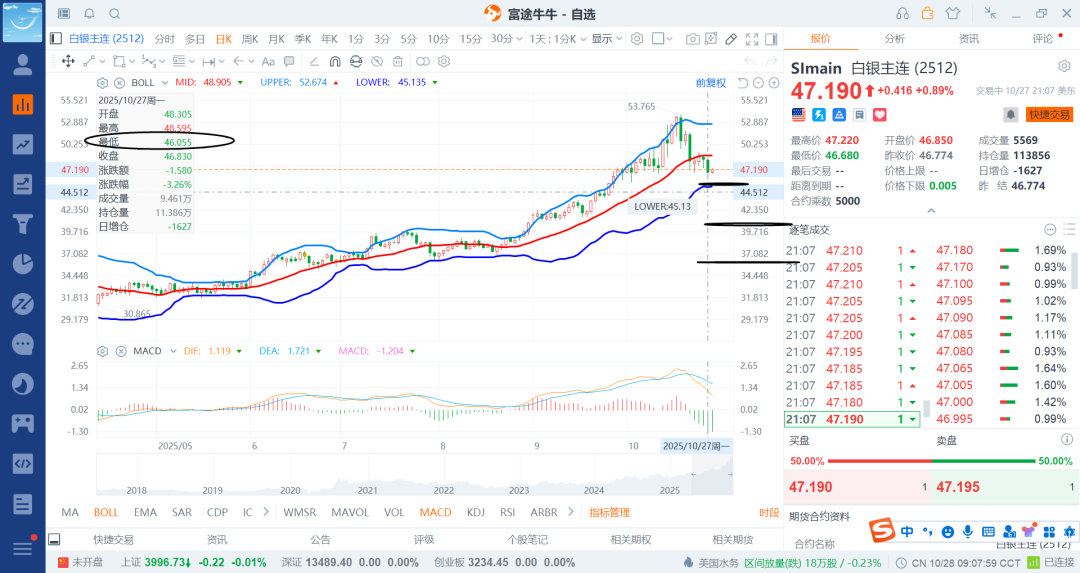Image resolution: width=1080 pixels, height=573 pixels.
Task: Click bid price 47.190 box
Action: point(858,487)
